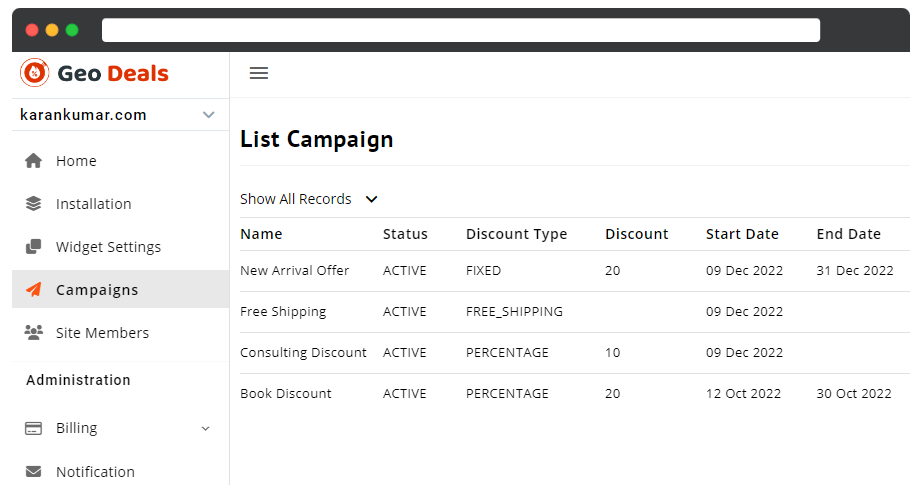Open the Consulting Discount campaign row
The width and height of the screenshot is (922, 493).
coord(574,353)
